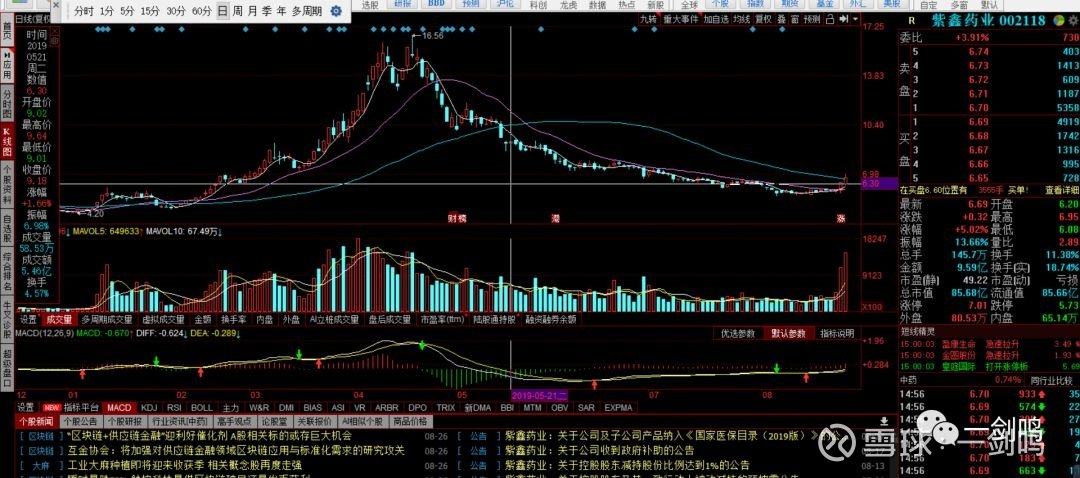The width and height of the screenshot is (1080, 478).
Task: Select the KDJ indicator
Action: pyautogui.click(x=149, y=408)
